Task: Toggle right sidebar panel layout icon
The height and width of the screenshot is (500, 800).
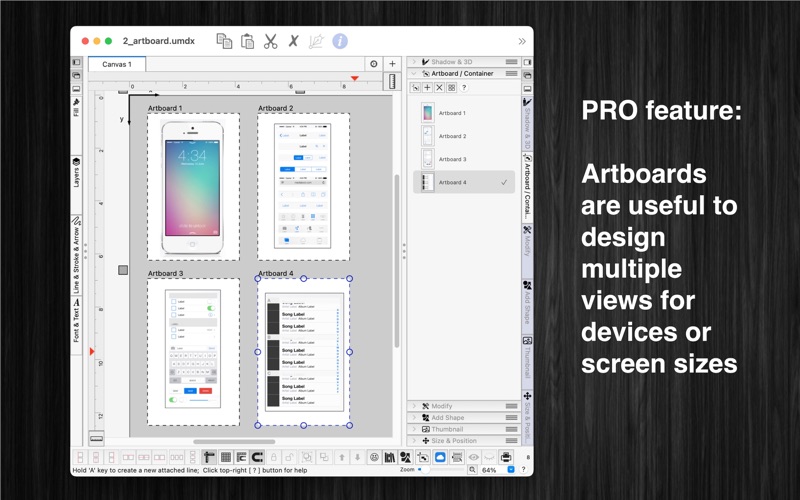Action: click(x=528, y=62)
